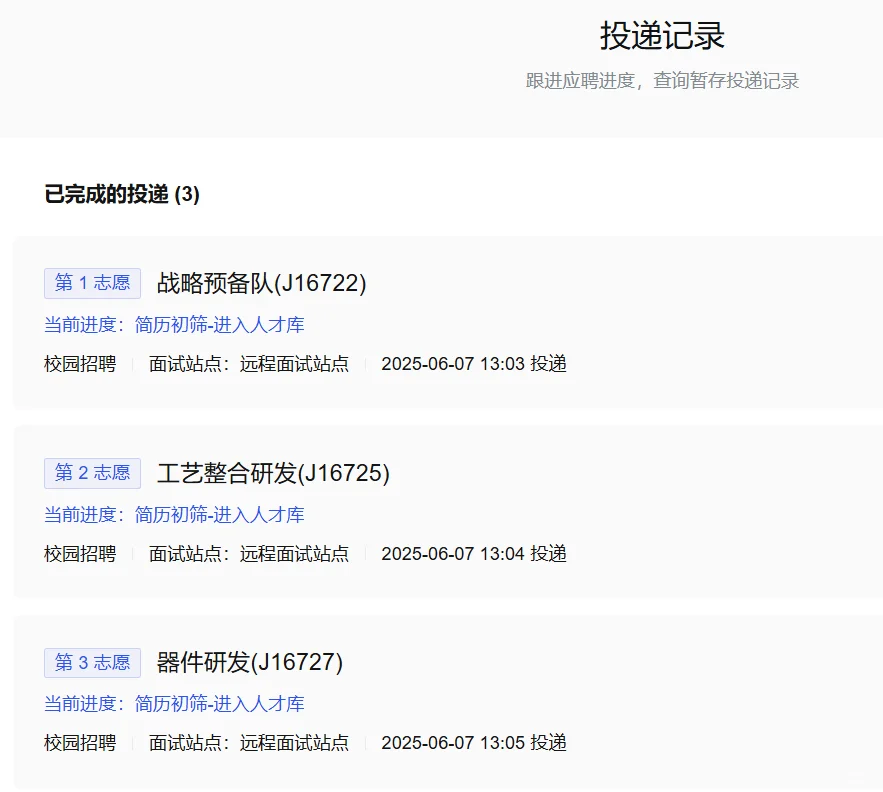The image size is (883, 792).
Task: Open job title 战略预备队(J16722)
Action: (262, 283)
